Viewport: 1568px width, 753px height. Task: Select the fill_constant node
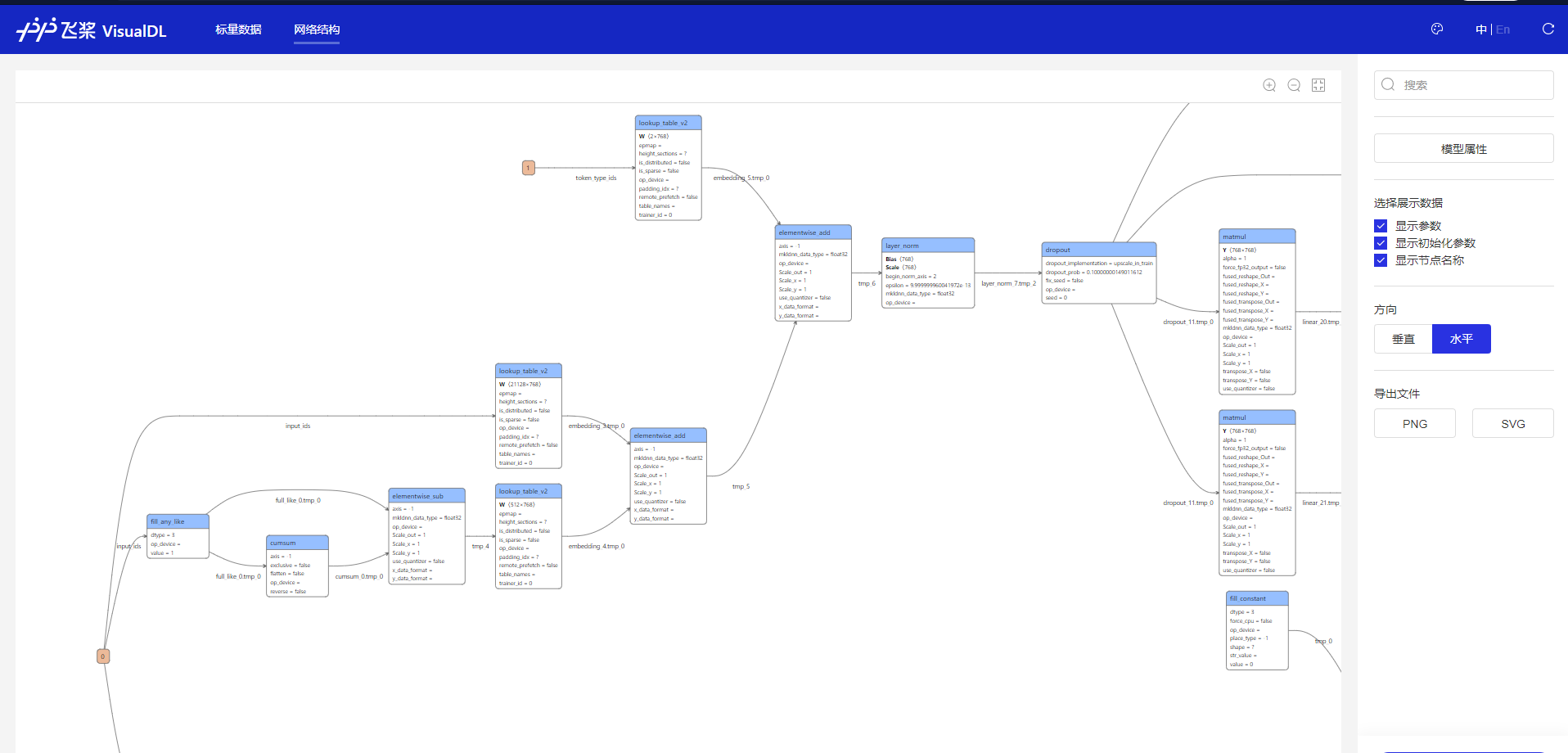[1257, 630]
